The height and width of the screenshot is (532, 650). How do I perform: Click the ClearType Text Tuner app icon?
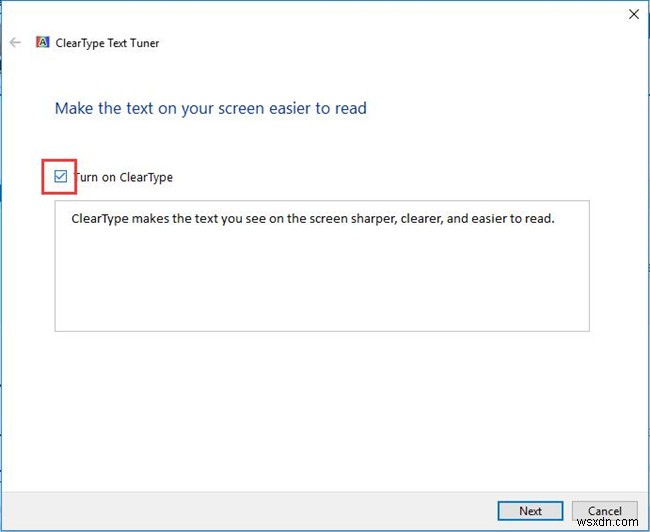(42, 42)
